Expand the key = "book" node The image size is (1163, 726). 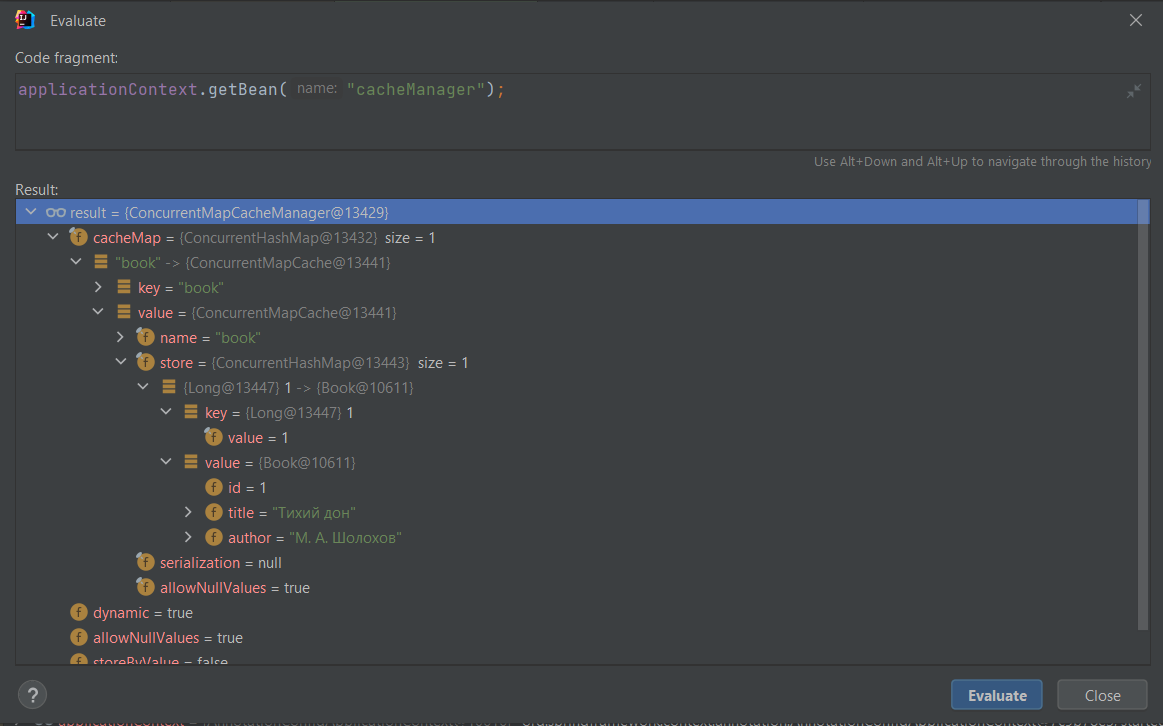click(x=98, y=288)
